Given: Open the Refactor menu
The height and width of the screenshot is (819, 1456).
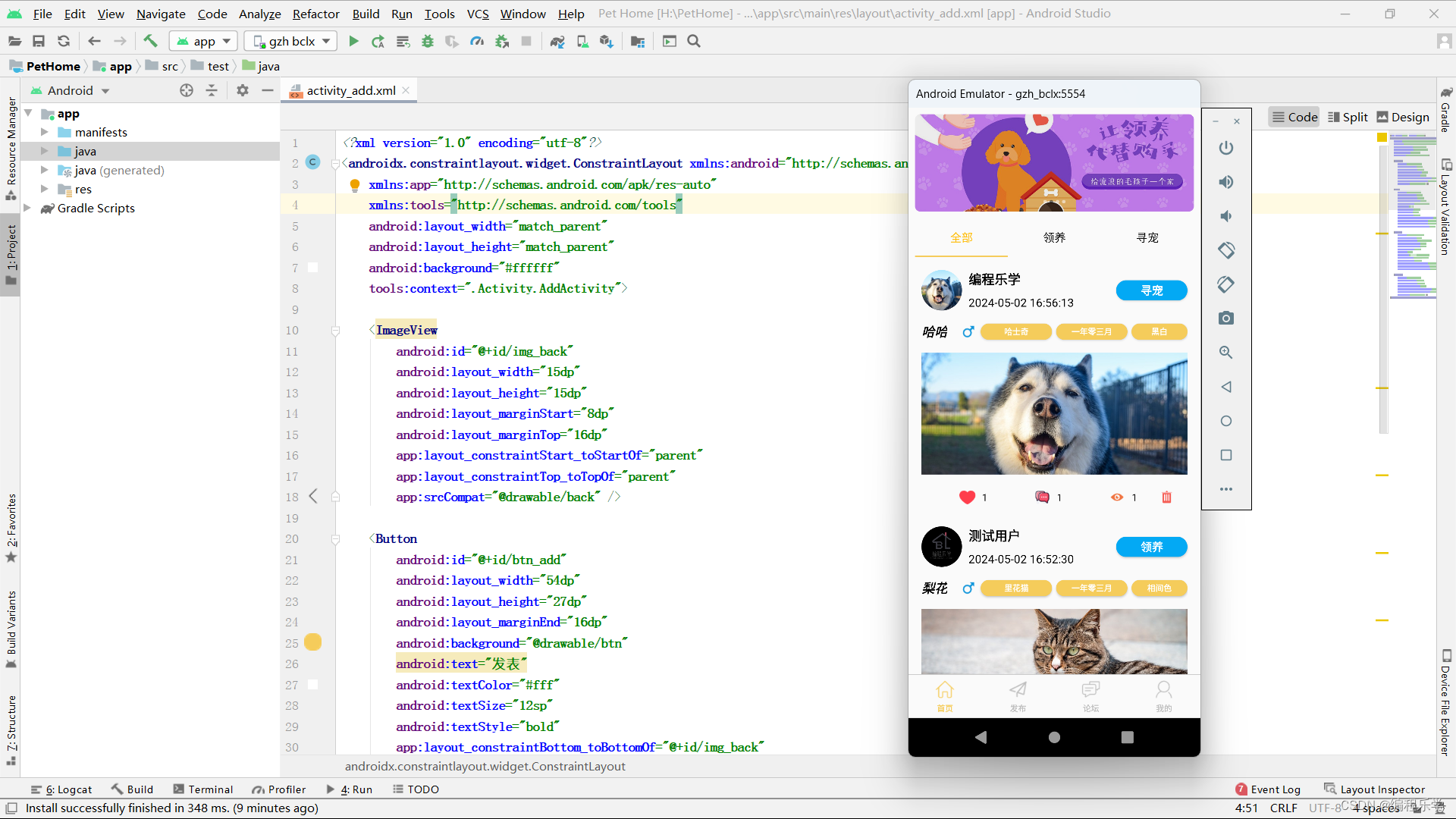Looking at the screenshot, I should point(315,14).
